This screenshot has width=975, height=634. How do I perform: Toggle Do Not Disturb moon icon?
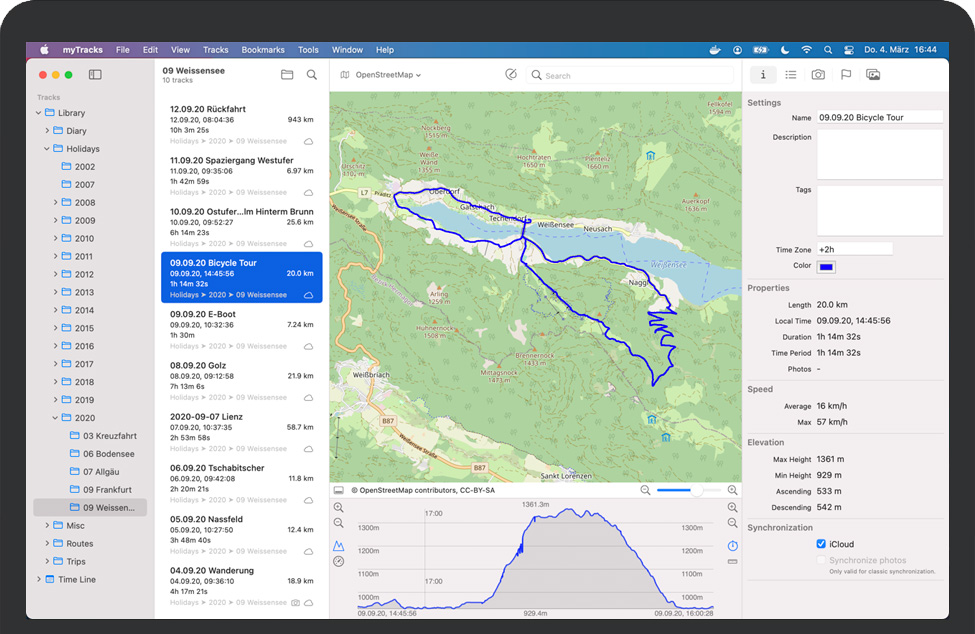(785, 50)
